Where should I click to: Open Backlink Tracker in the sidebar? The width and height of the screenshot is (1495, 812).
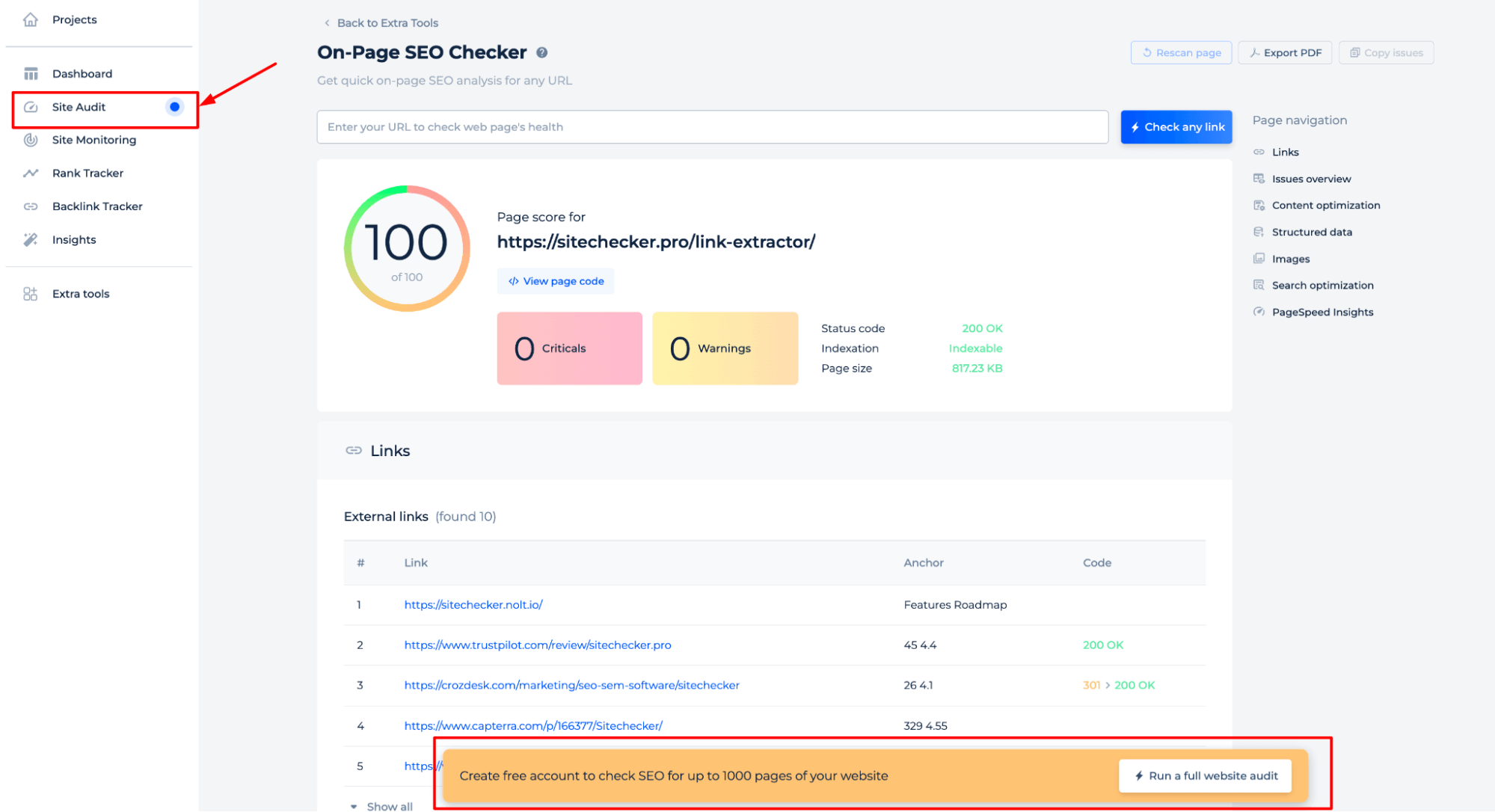(x=97, y=206)
